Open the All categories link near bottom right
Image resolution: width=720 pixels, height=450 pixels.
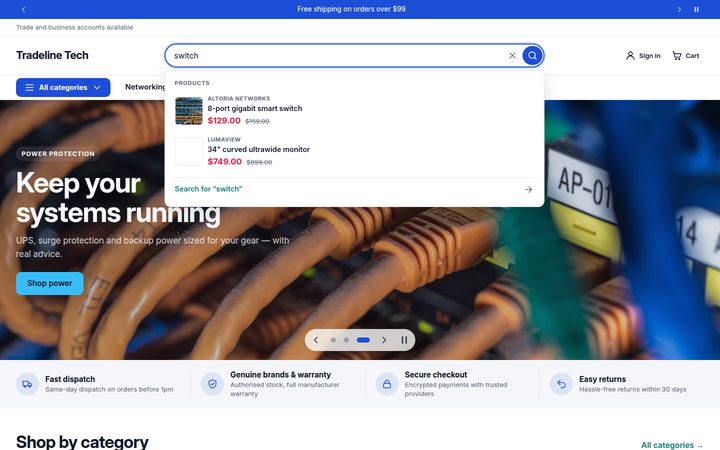point(672,445)
